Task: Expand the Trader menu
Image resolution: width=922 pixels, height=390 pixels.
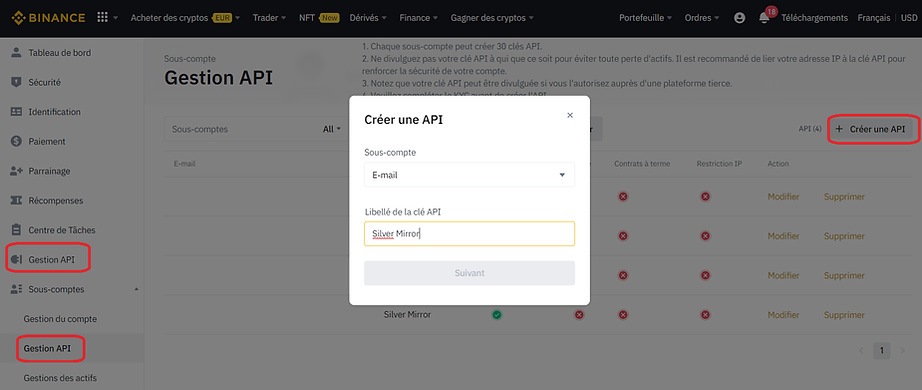Action: point(269,18)
